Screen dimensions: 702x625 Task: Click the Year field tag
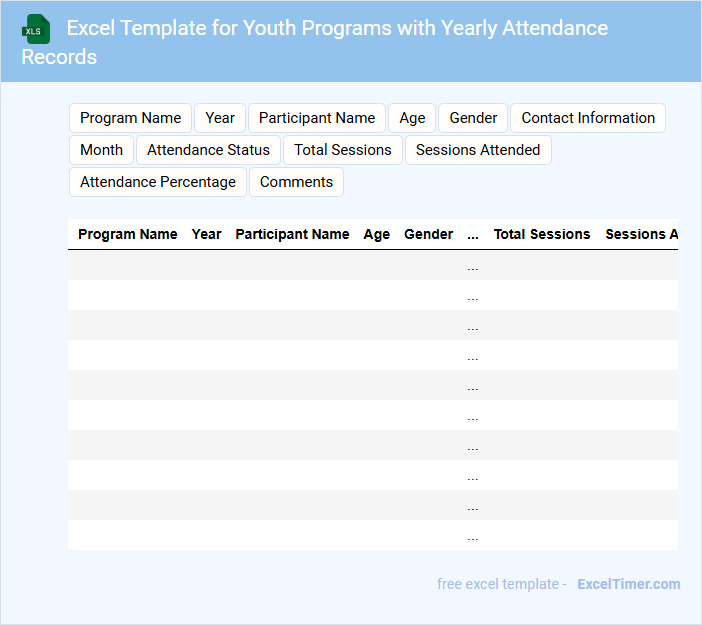coord(220,118)
